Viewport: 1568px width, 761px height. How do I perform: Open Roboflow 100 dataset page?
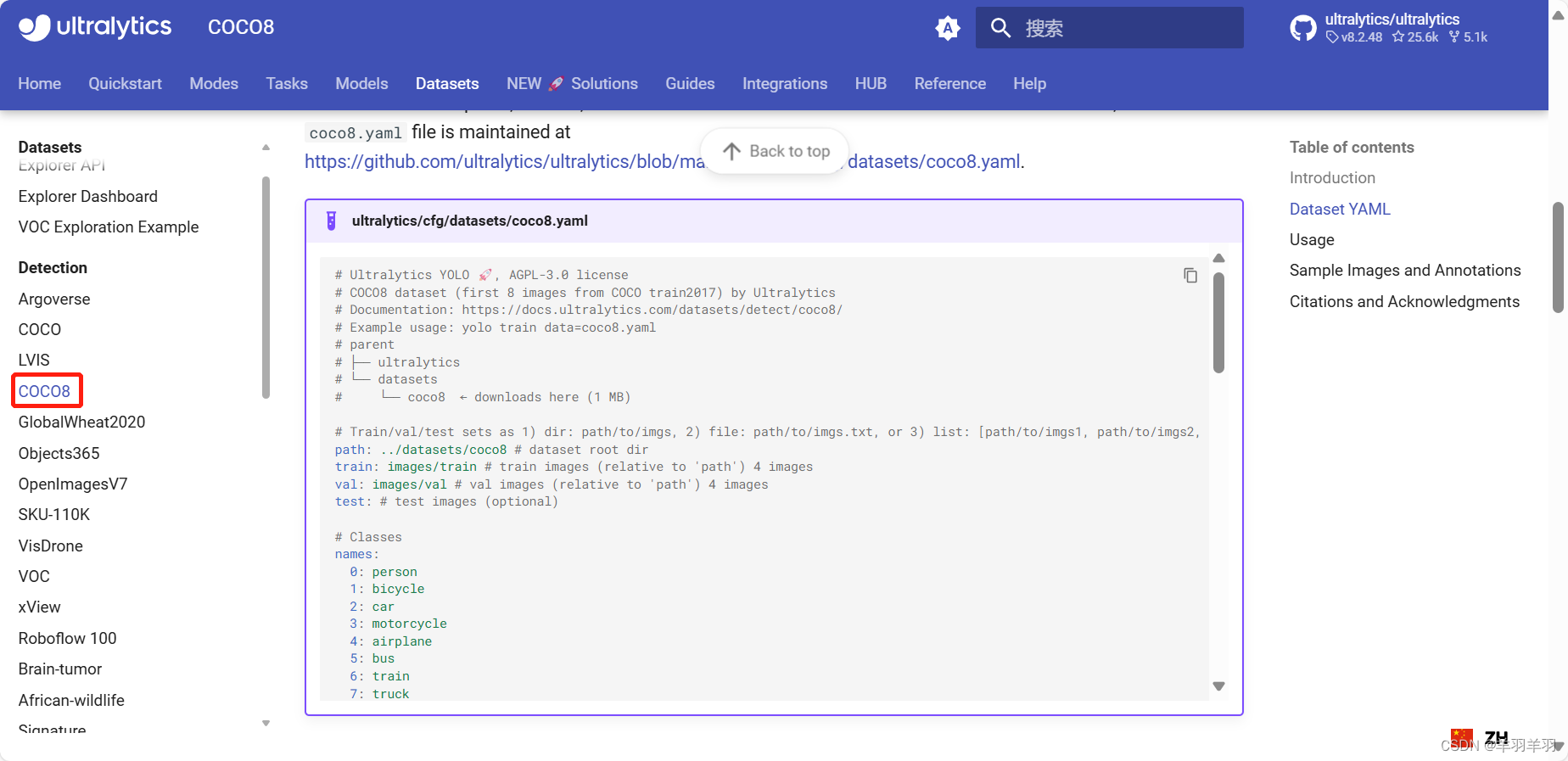point(68,639)
